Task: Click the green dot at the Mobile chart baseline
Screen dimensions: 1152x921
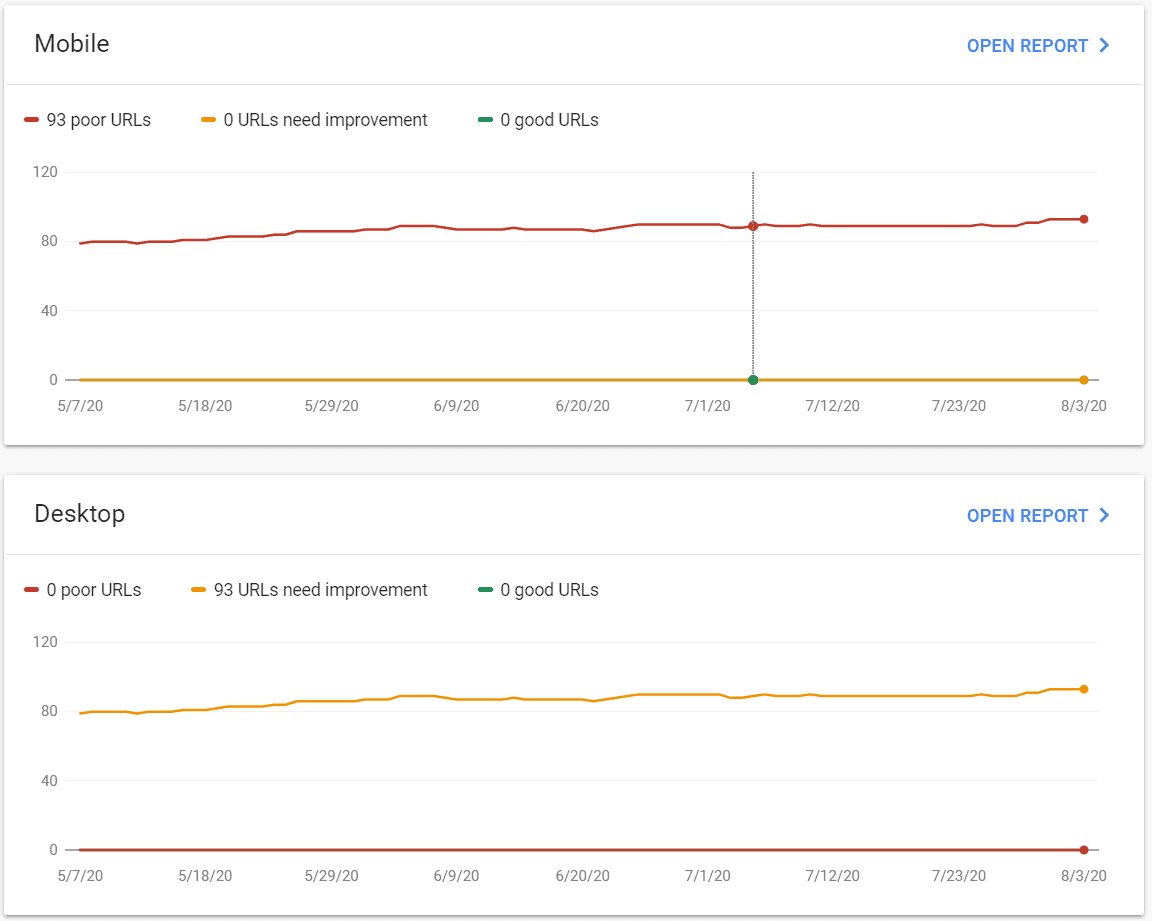Action: pos(753,379)
